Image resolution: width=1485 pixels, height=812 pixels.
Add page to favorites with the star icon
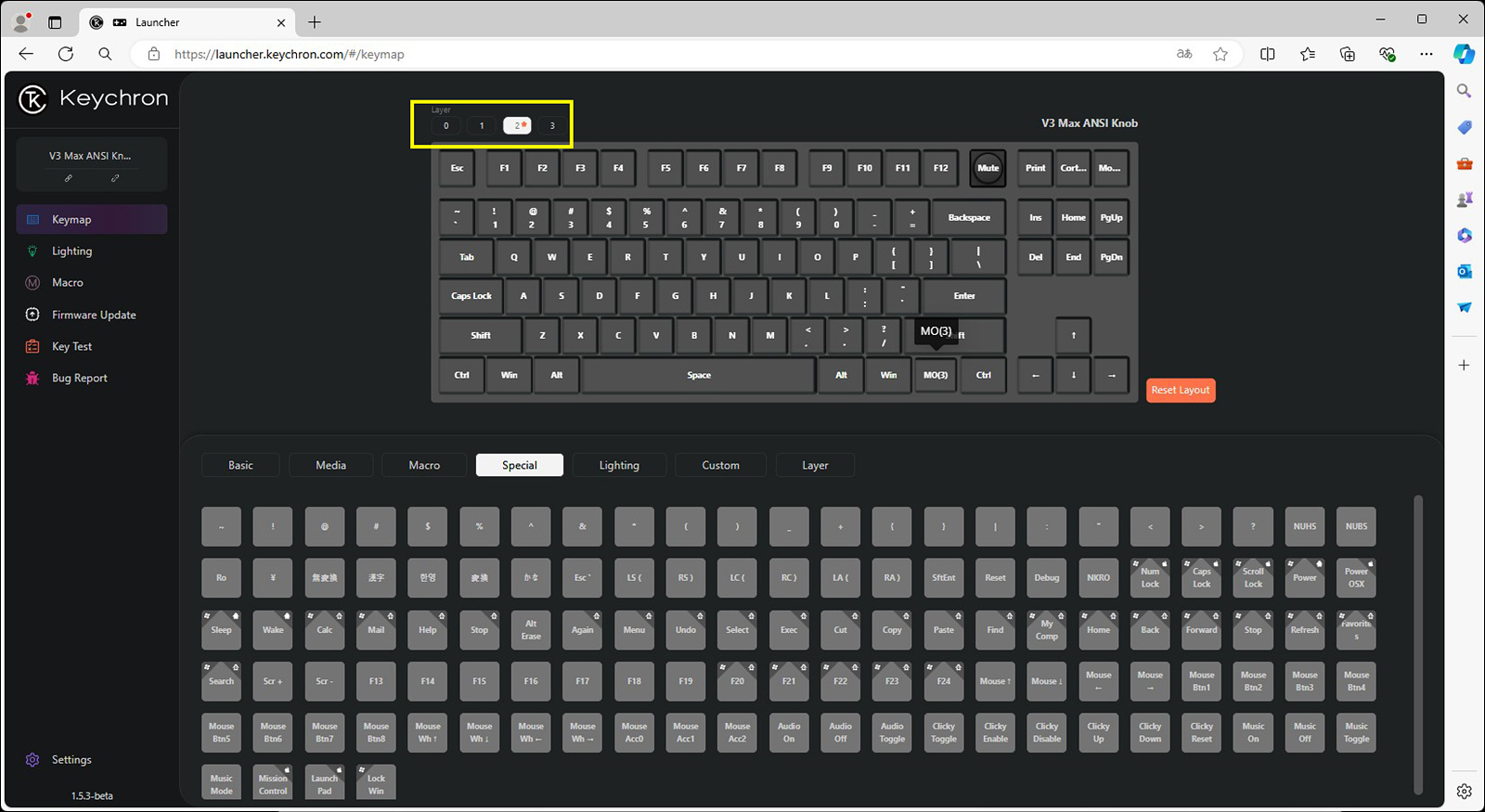click(1220, 54)
